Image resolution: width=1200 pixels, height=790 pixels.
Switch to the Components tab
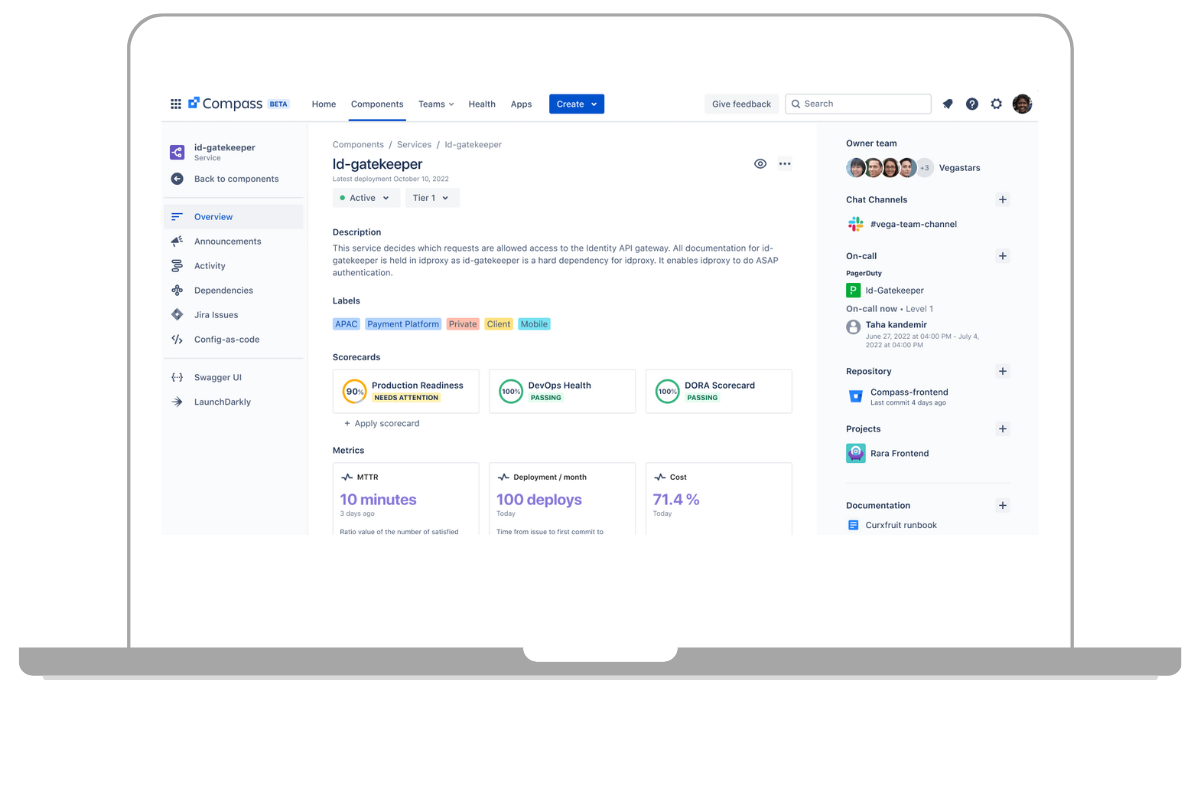[377, 103]
